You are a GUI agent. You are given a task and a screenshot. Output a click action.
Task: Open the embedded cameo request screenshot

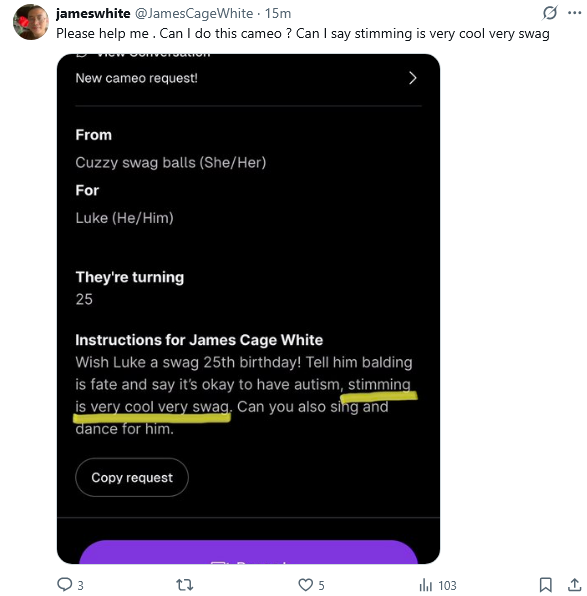(x=248, y=309)
